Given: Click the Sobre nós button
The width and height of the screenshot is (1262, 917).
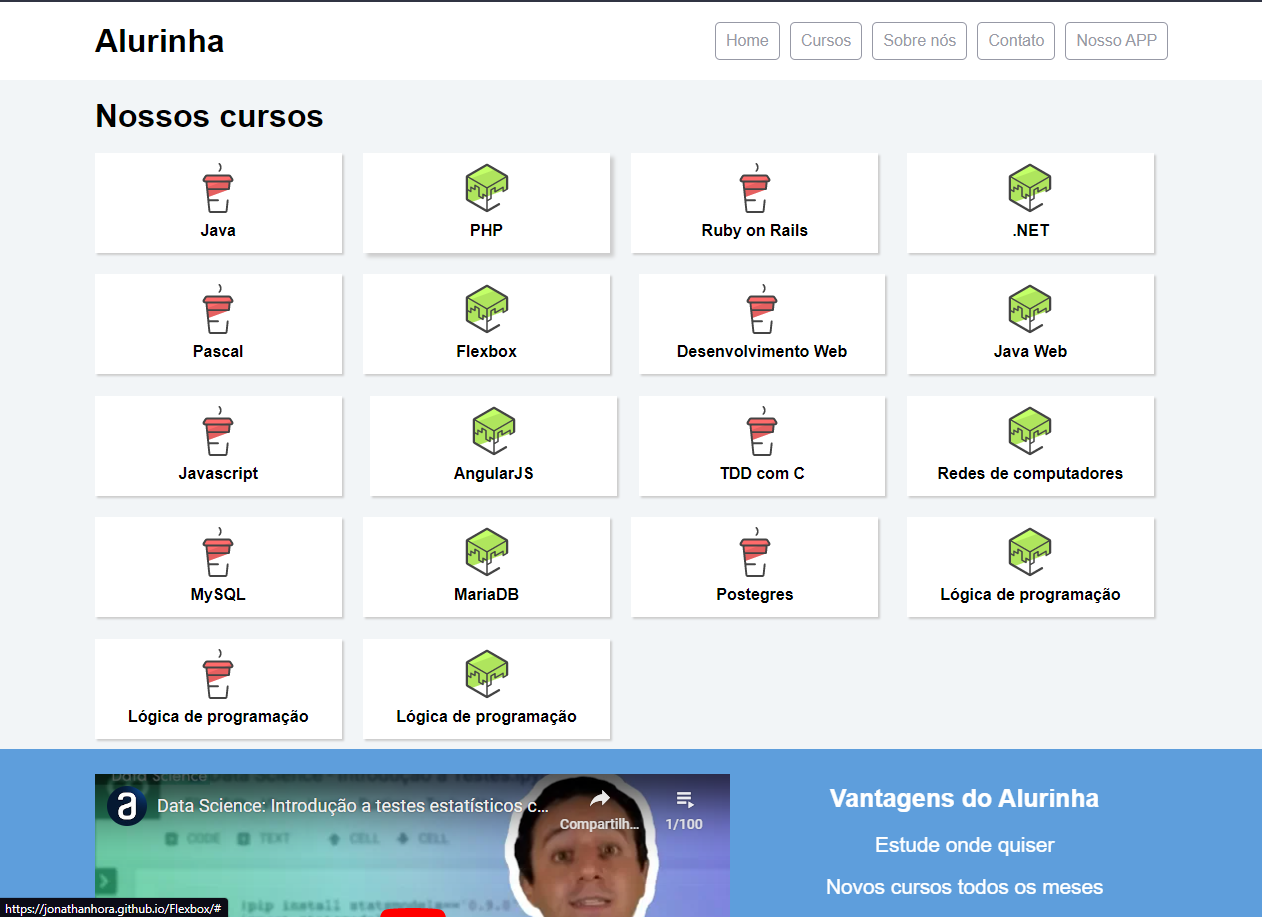Looking at the screenshot, I should pyautogui.click(x=919, y=40).
